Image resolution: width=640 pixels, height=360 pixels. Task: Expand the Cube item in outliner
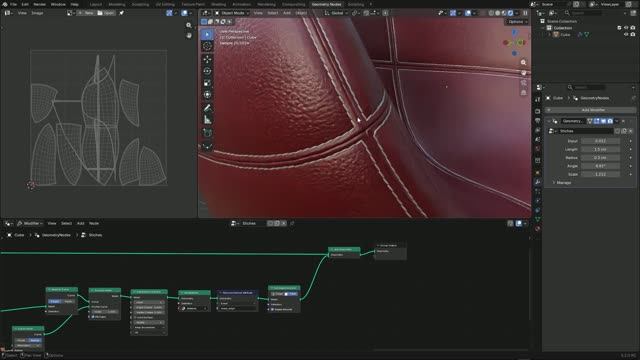point(550,35)
